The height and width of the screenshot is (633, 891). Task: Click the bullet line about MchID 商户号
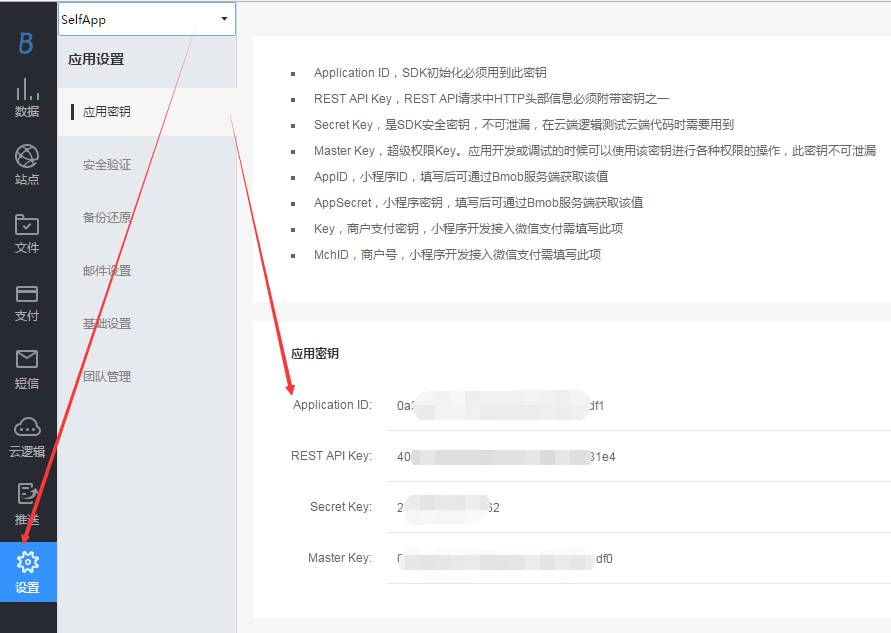(x=457, y=255)
